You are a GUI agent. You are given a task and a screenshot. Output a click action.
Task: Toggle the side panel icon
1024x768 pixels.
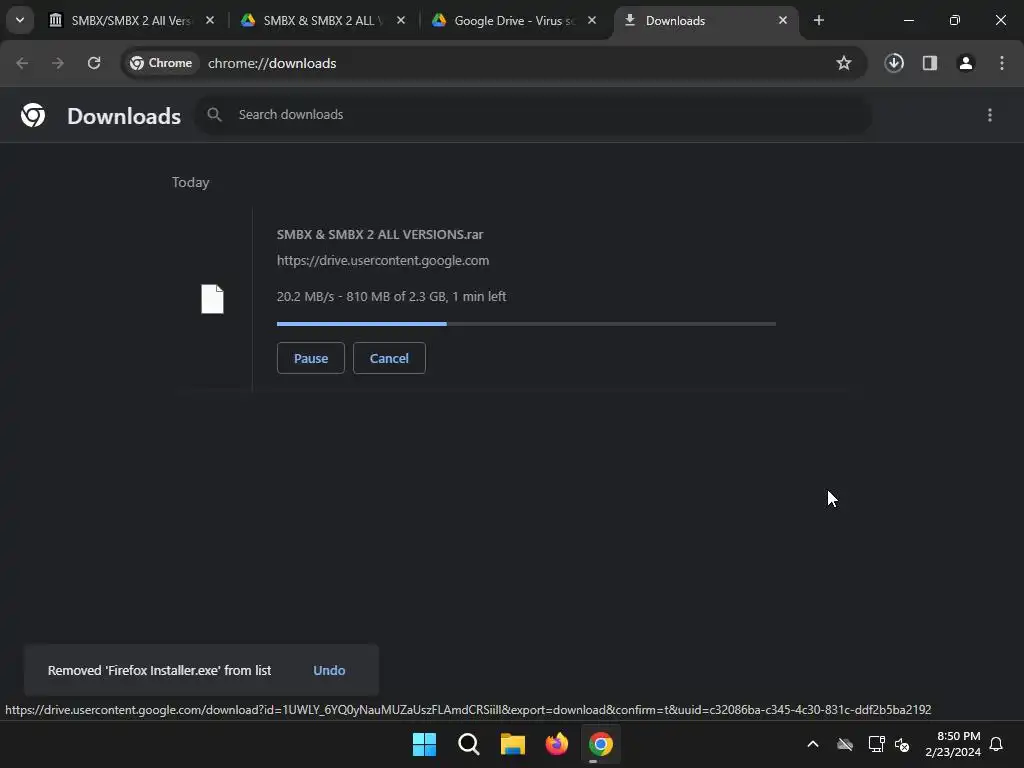tap(930, 63)
